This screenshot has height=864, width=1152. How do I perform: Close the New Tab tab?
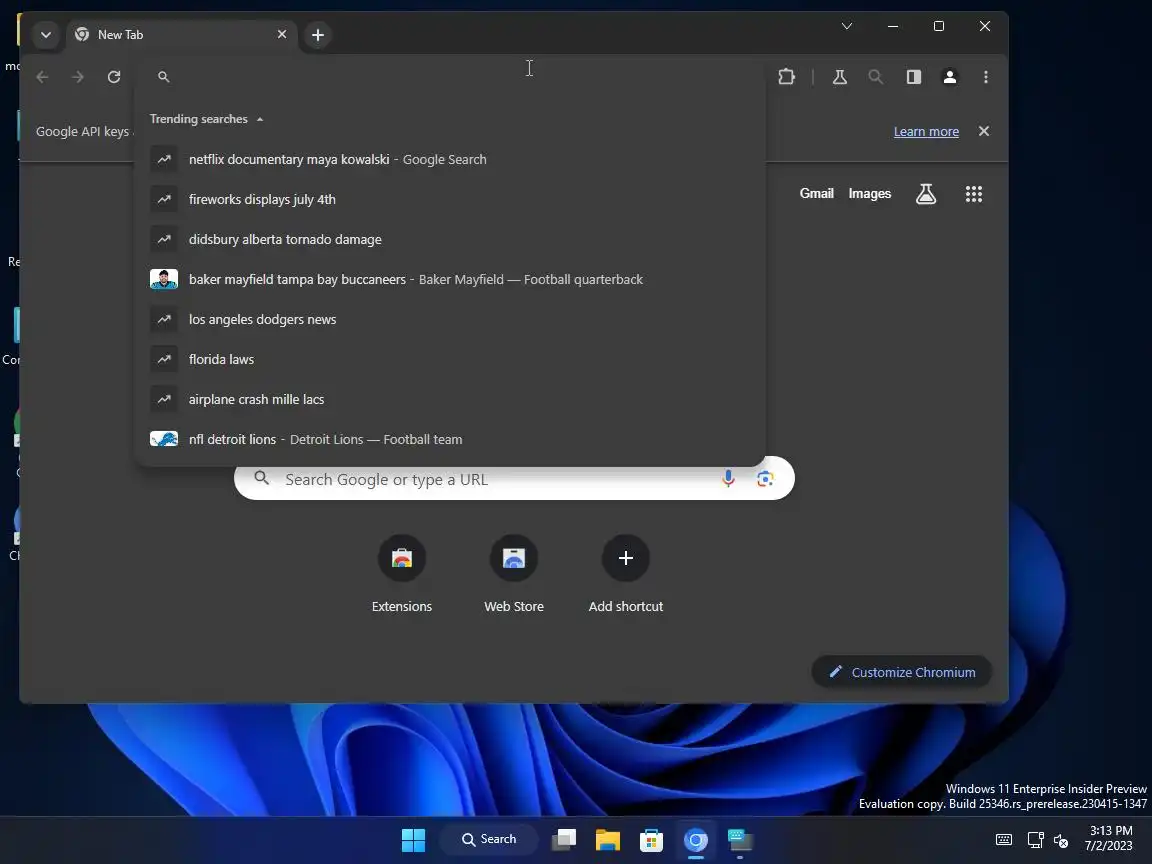click(x=281, y=35)
